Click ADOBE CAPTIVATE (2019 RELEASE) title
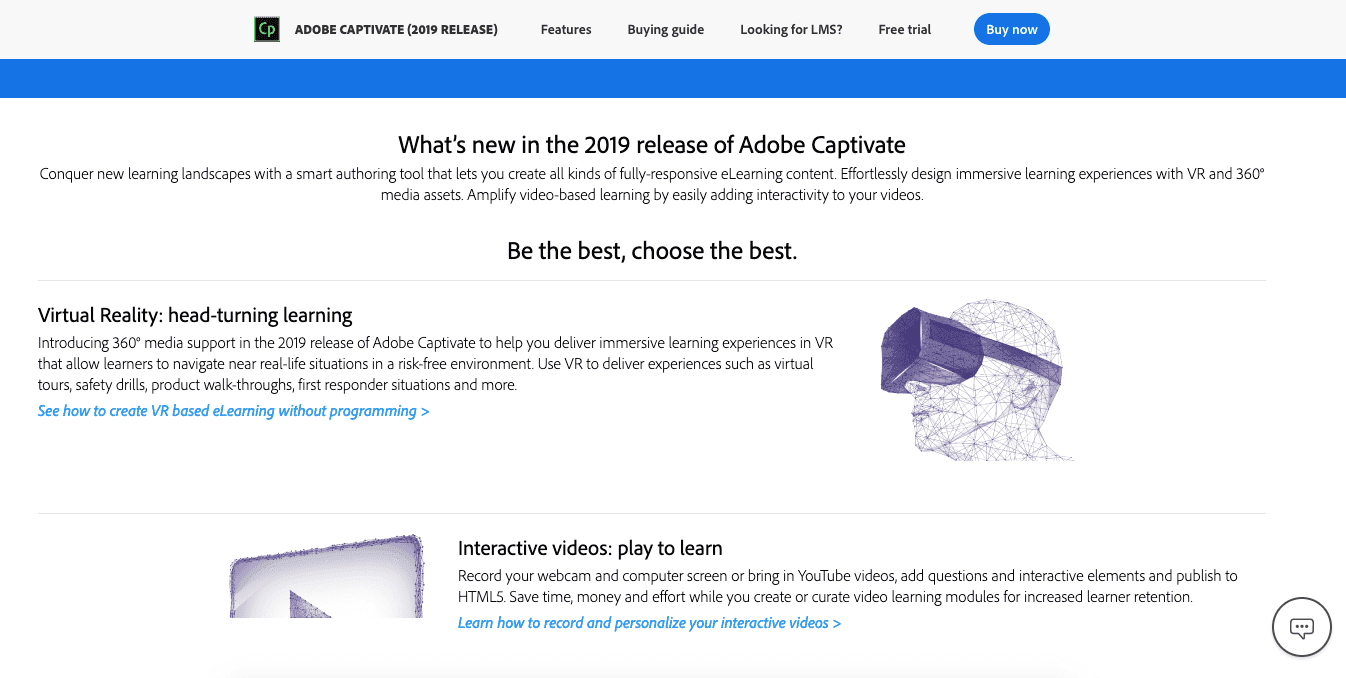Image resolution: width=1346 pixels, height=678 pixels. pos(396,29)
